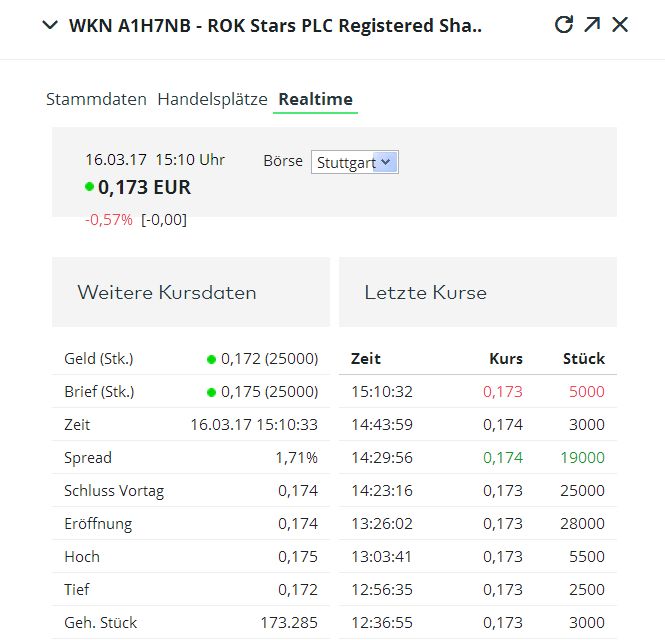Screen dimensions: 665x640
Task: Click the Letzte Kurse header
Action: click(426, 293)
